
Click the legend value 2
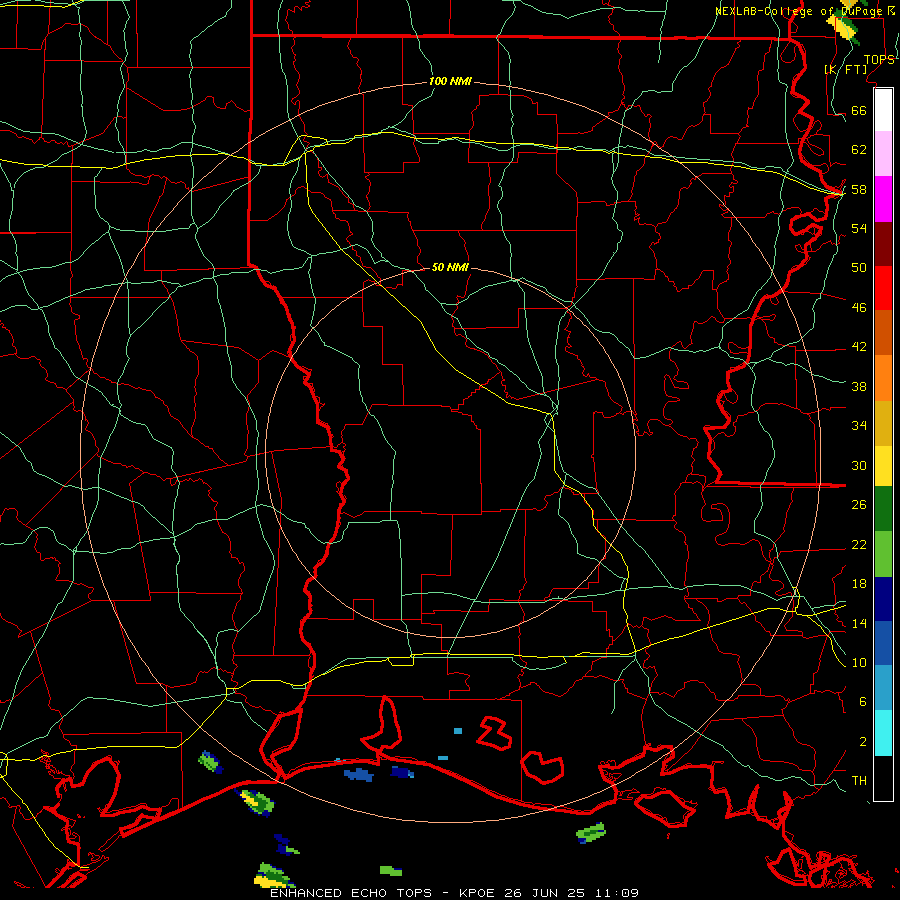tap(863, 742)
